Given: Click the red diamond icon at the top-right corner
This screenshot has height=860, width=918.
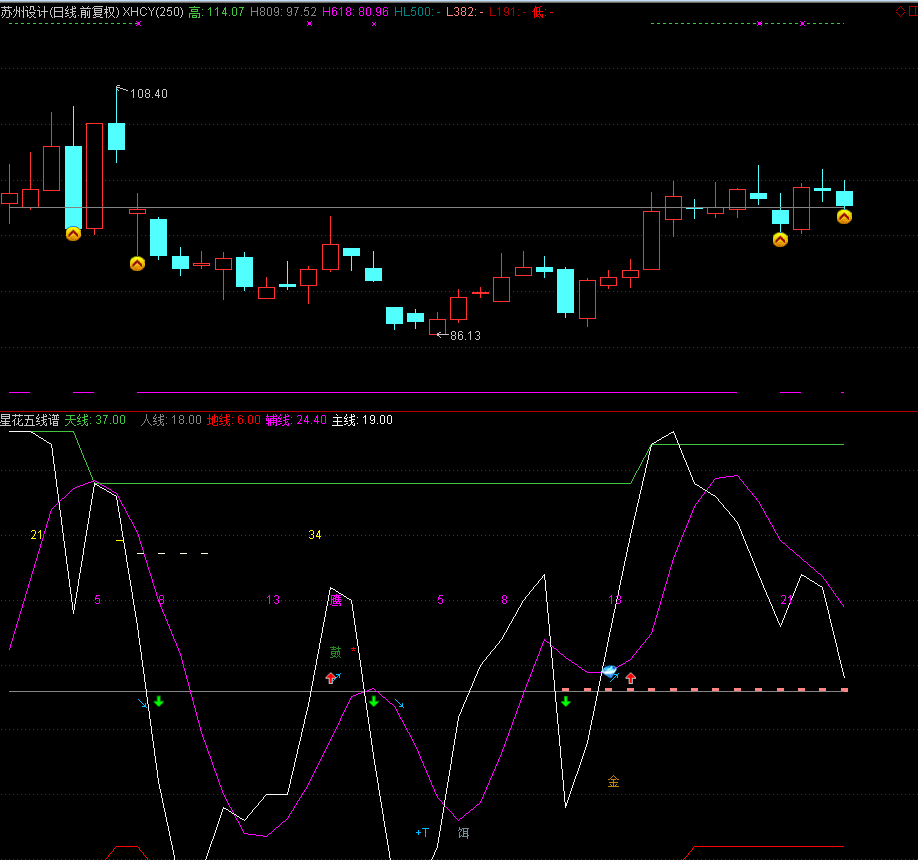Looking at the screenshot, I should (x=900, y=11).
